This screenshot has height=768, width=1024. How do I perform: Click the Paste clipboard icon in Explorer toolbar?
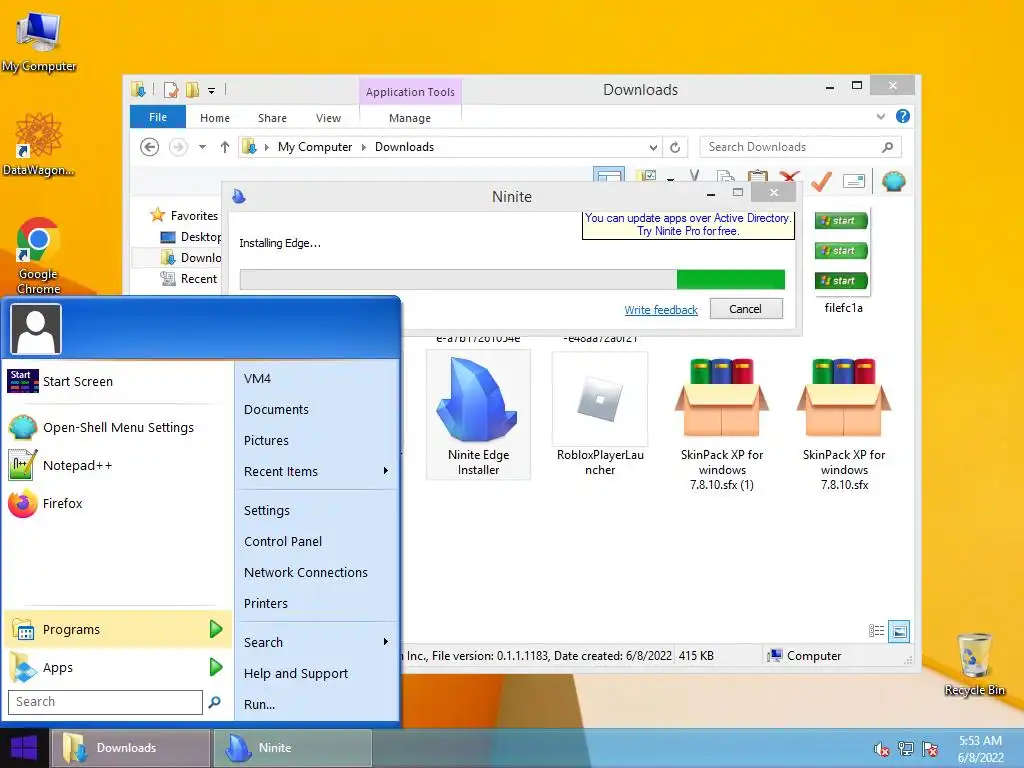[x=758, y=177]
